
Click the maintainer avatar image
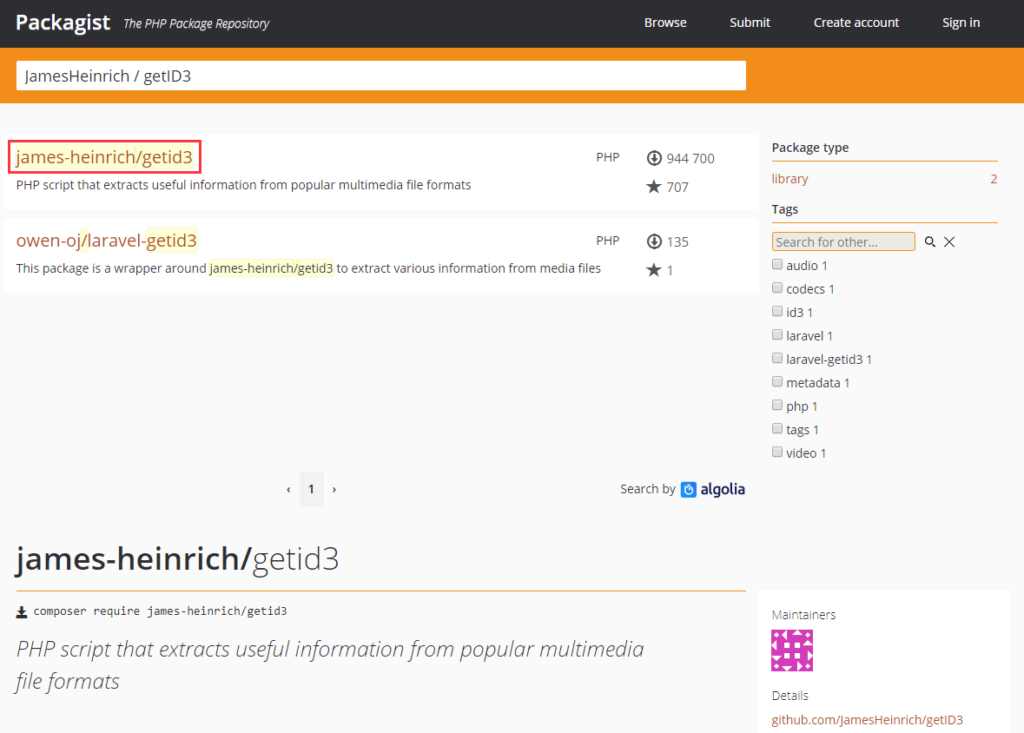[x=792, y=650]
